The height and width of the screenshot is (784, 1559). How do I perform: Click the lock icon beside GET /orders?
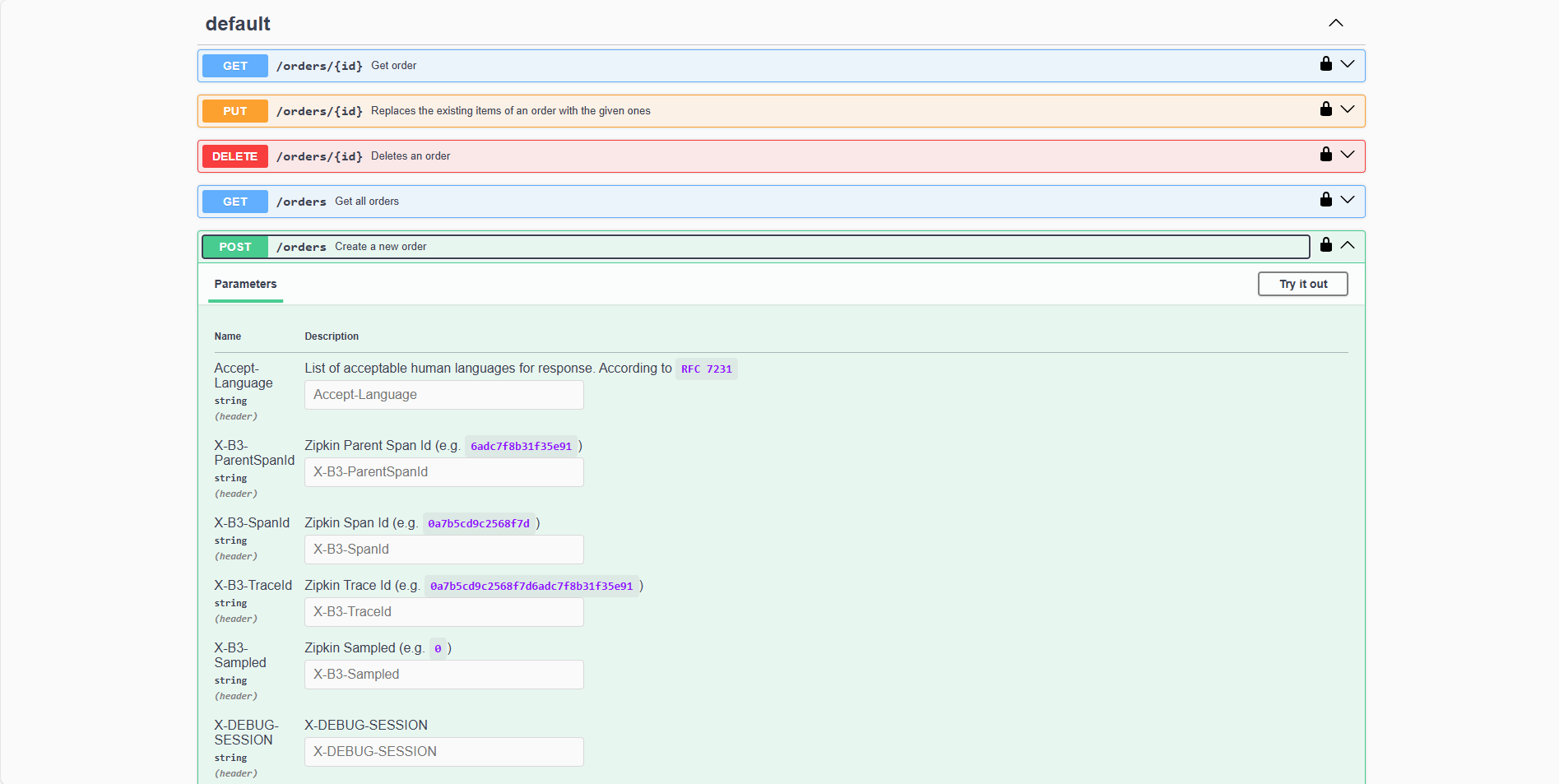(1325, 199)
